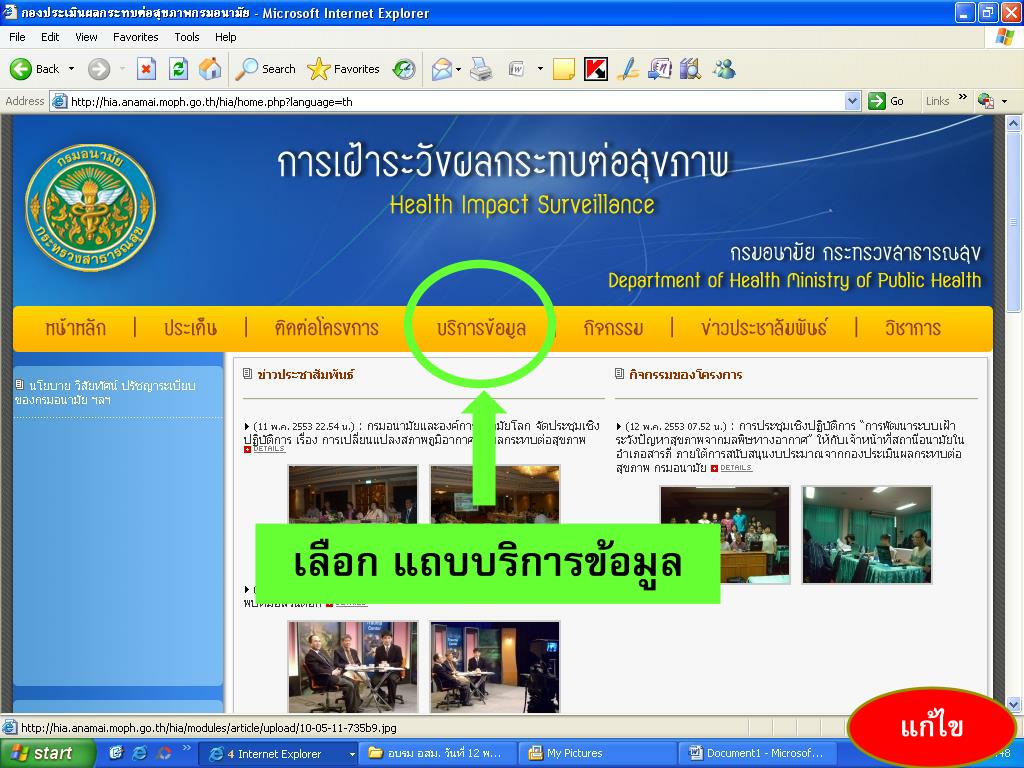Switch to the อบรม อสม. folder taskbar item
1024x768 pixels.
click(439, 754)
